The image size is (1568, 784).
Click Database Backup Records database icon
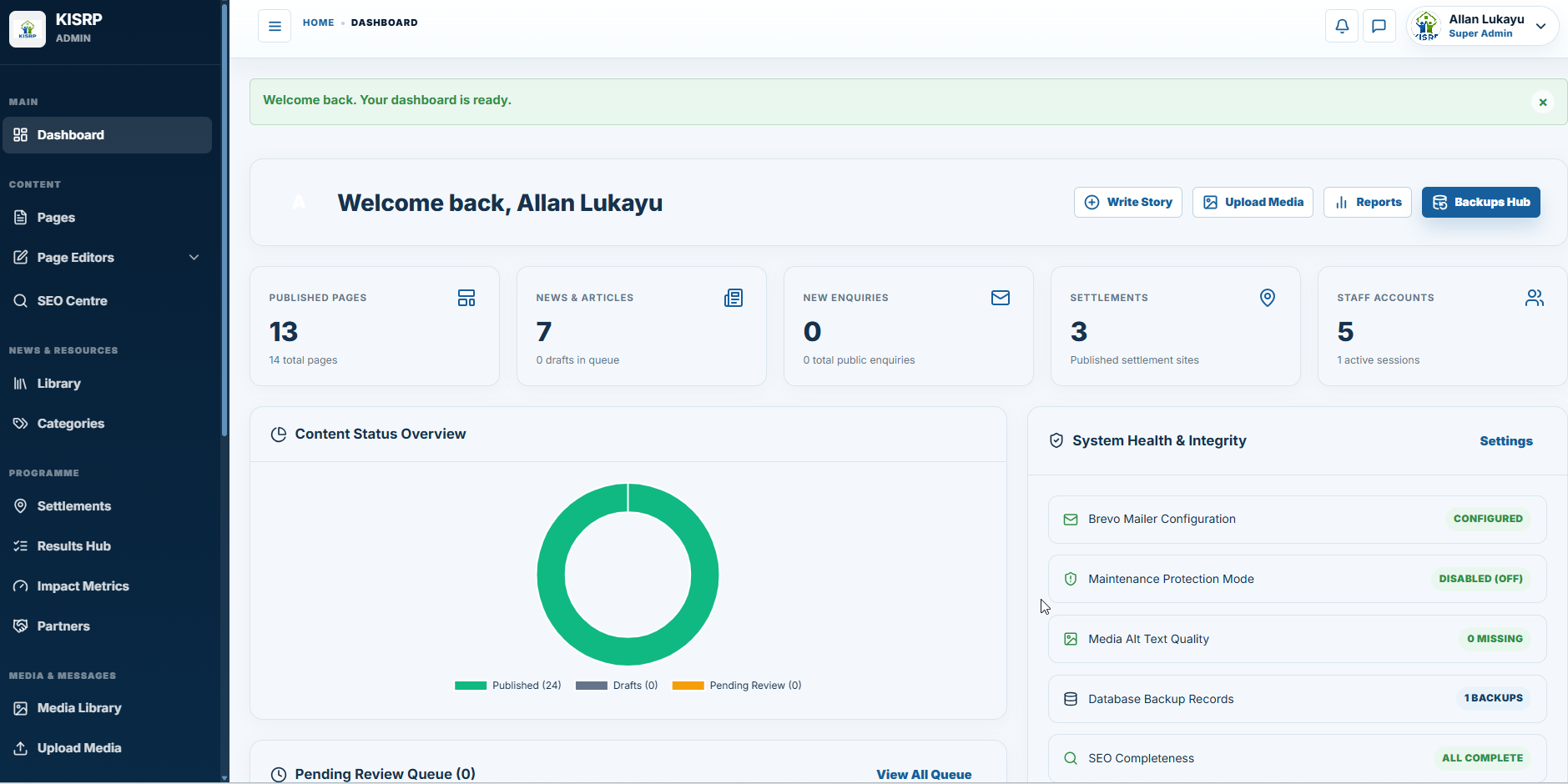click(x=1071, y=699)
